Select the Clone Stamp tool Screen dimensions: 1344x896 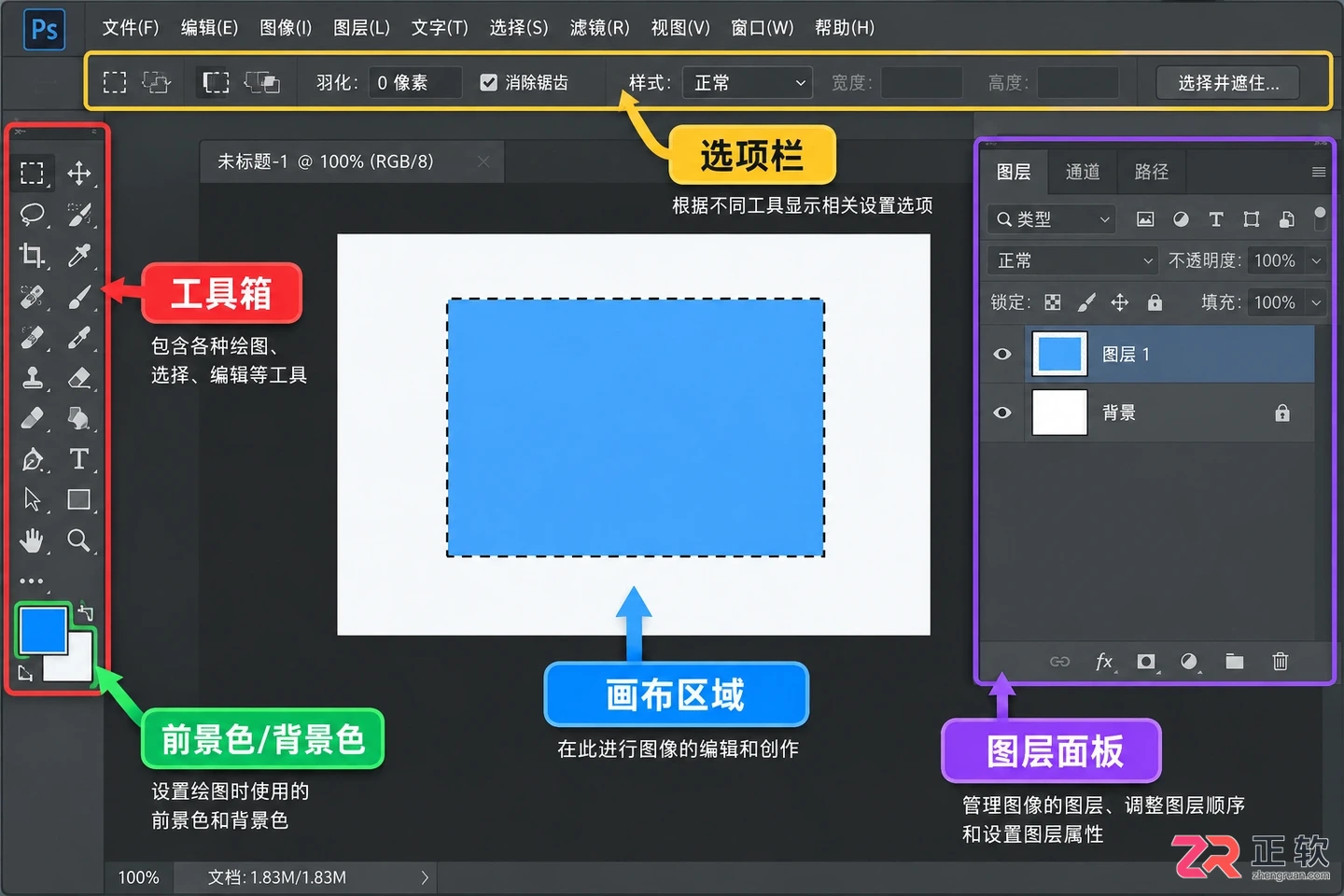pyautogui.click(x=33, y=377)
